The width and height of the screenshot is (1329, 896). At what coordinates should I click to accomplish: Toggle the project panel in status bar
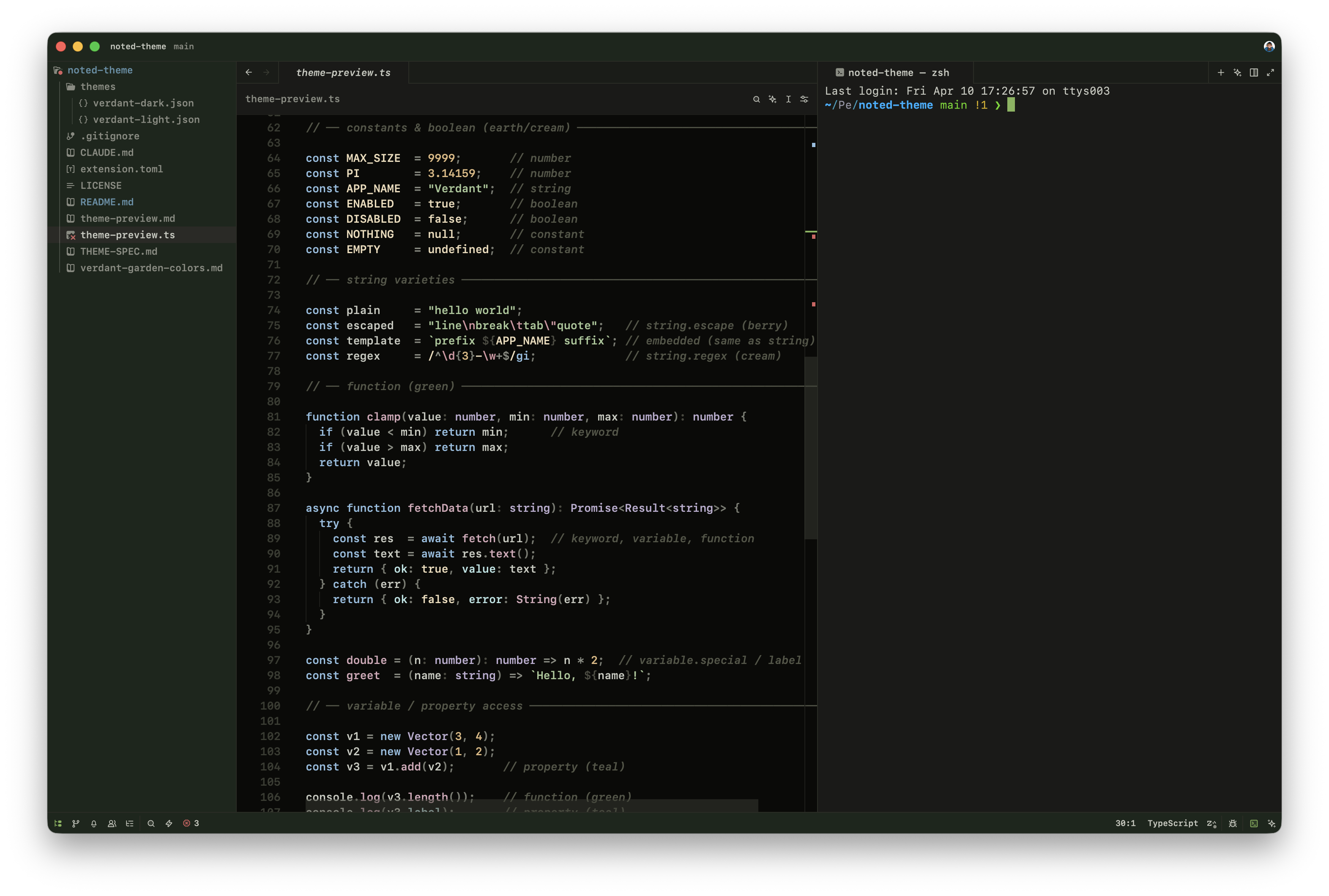coord(58,823)
